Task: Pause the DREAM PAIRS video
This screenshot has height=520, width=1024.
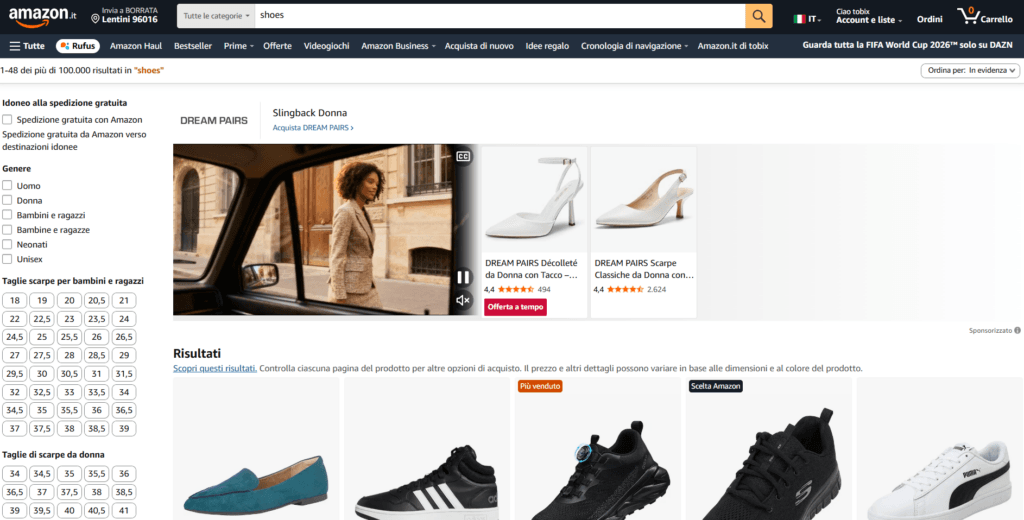Action: tap(463, 277)
